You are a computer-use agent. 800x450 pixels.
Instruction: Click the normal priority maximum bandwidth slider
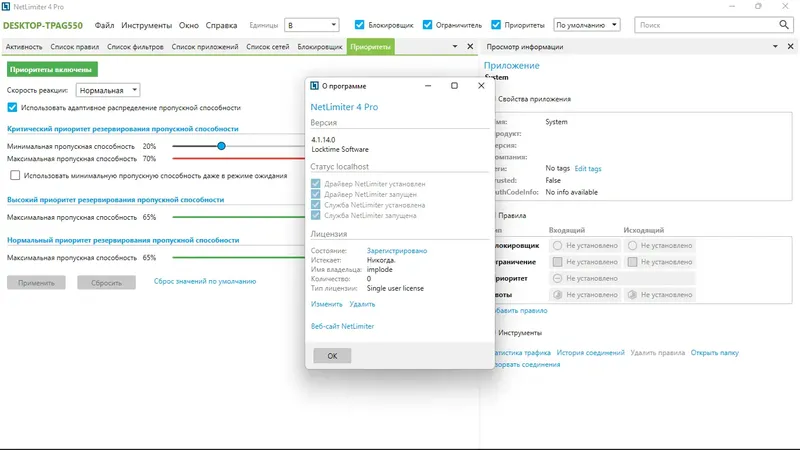[239, 258]
